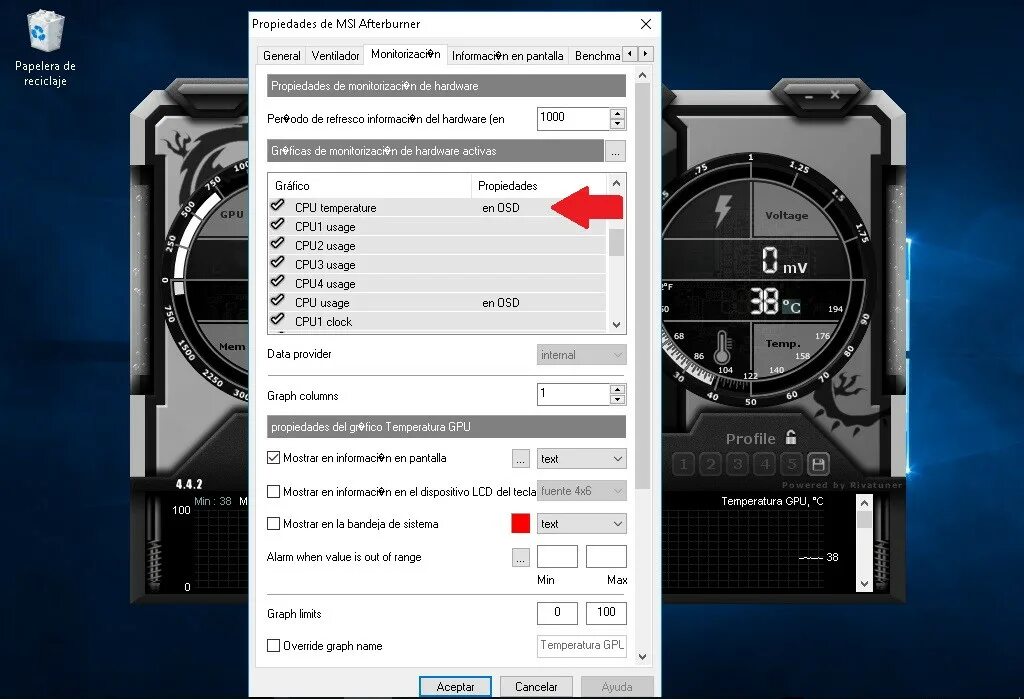Toggle the CPU3 usage graph checkmark
This screenshot has width=1024, height=699.
point(278,263)
